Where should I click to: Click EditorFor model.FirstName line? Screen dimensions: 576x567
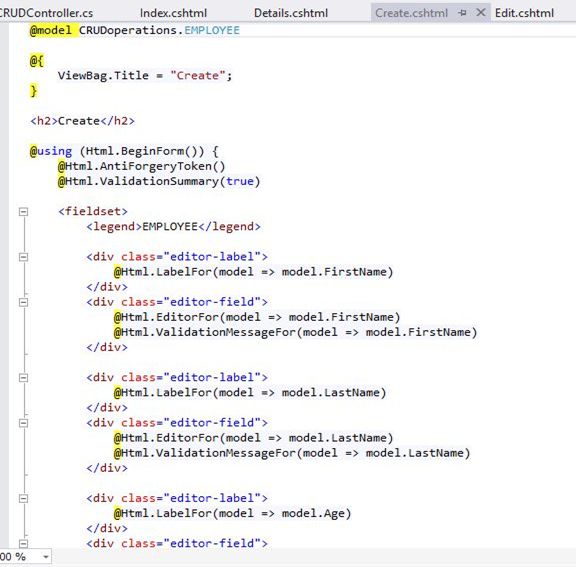[x=257, y=317]
